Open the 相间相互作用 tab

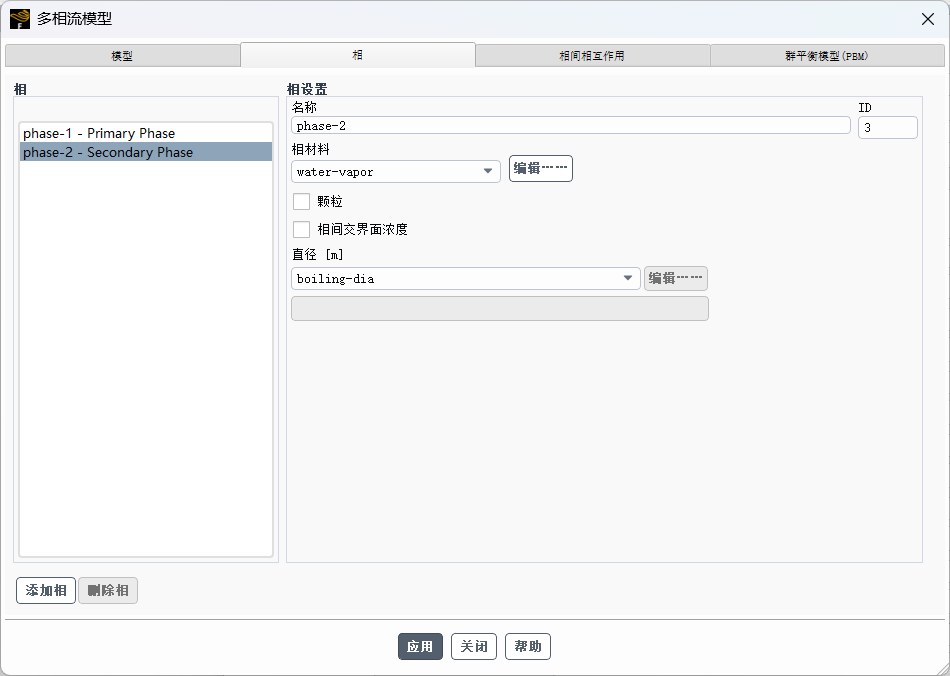[592, 56]
